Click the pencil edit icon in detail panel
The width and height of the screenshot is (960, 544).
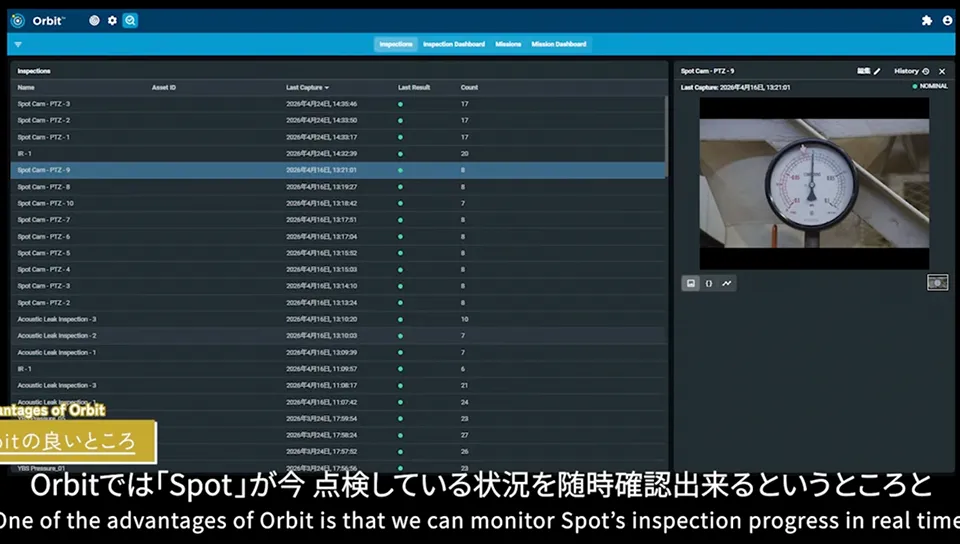click(877, 72)
